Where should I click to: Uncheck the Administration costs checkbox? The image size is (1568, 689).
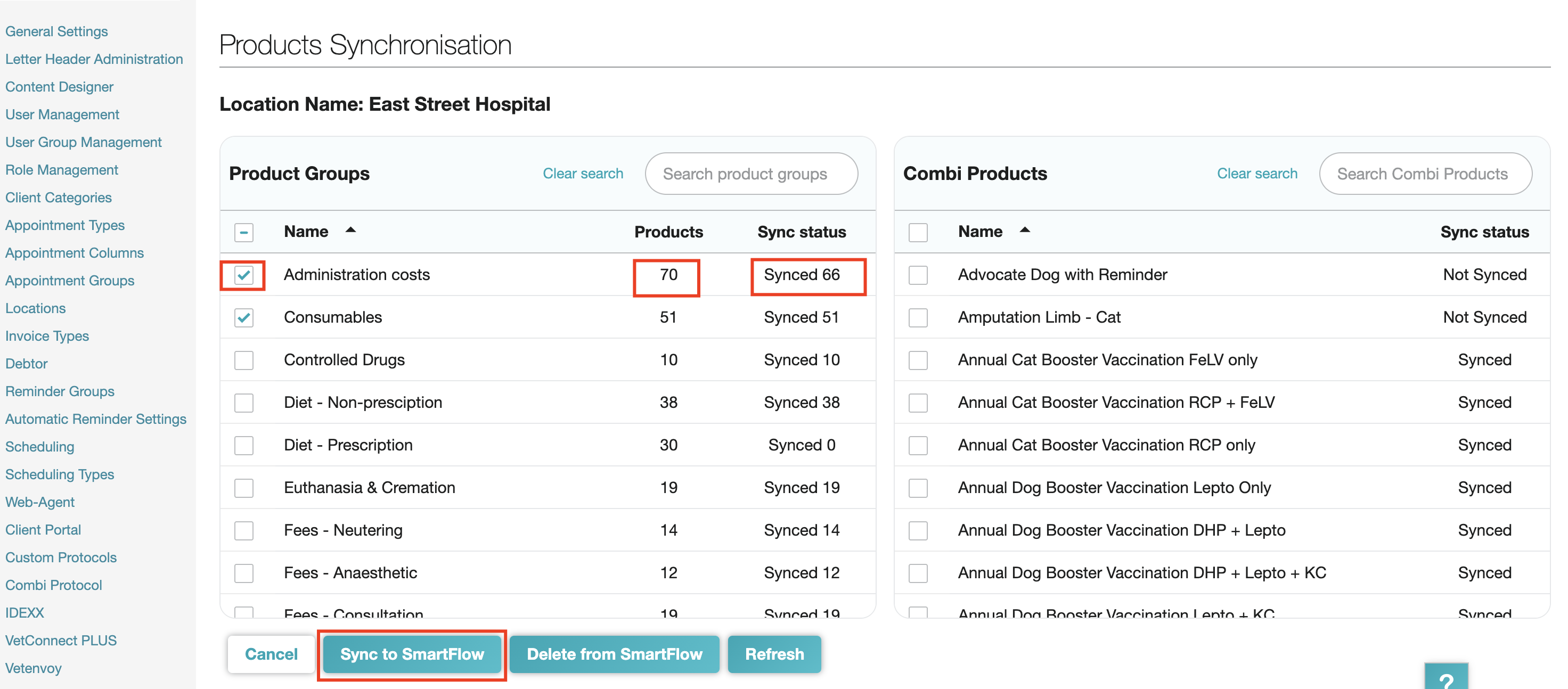point(244,275)
